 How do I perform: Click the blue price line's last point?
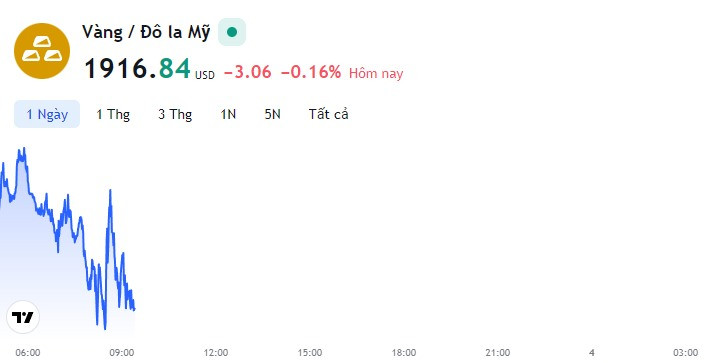click(x=134, y=309)
